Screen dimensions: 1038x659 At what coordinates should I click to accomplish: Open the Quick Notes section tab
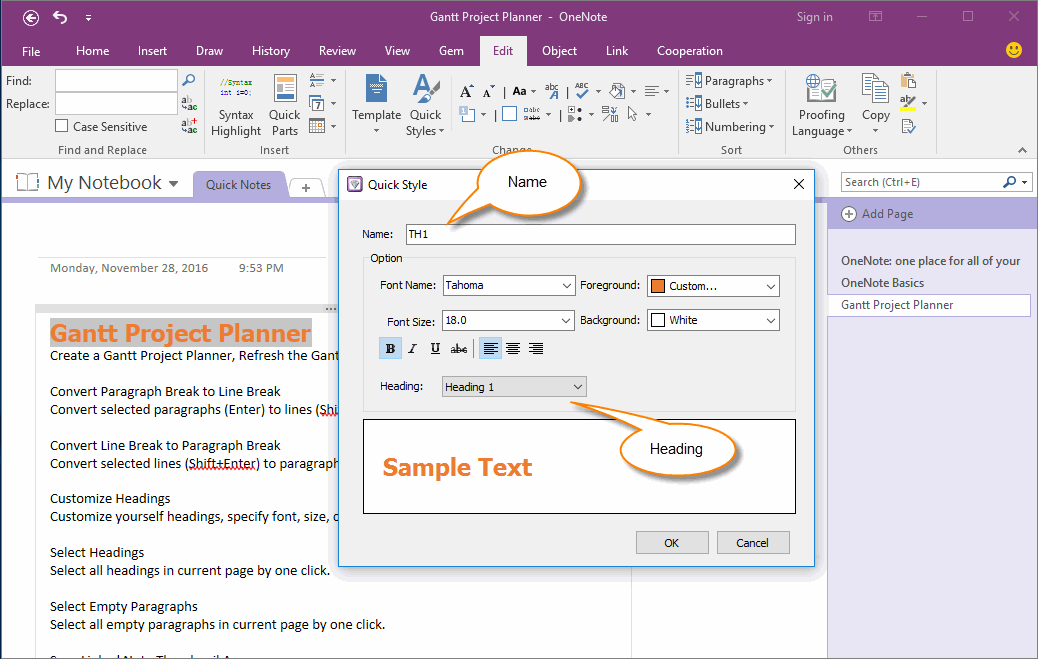coord(238,185)
